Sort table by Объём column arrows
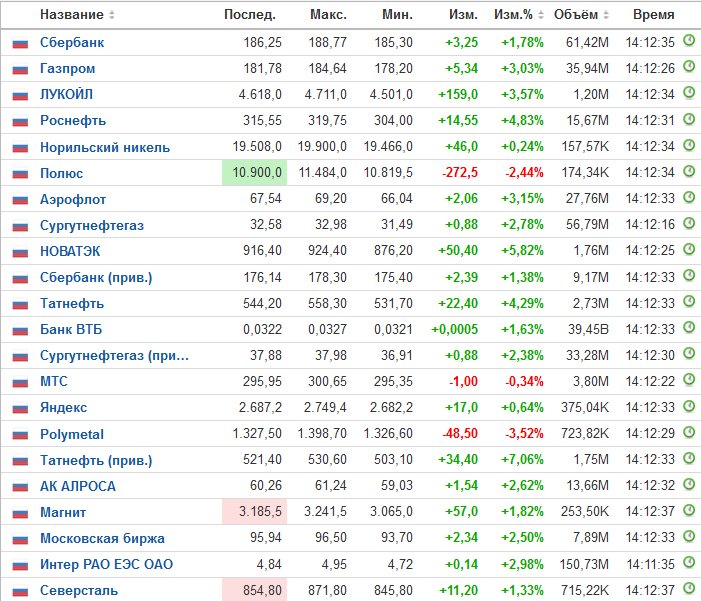The image size is (701, 601). (x=606, y=15)
